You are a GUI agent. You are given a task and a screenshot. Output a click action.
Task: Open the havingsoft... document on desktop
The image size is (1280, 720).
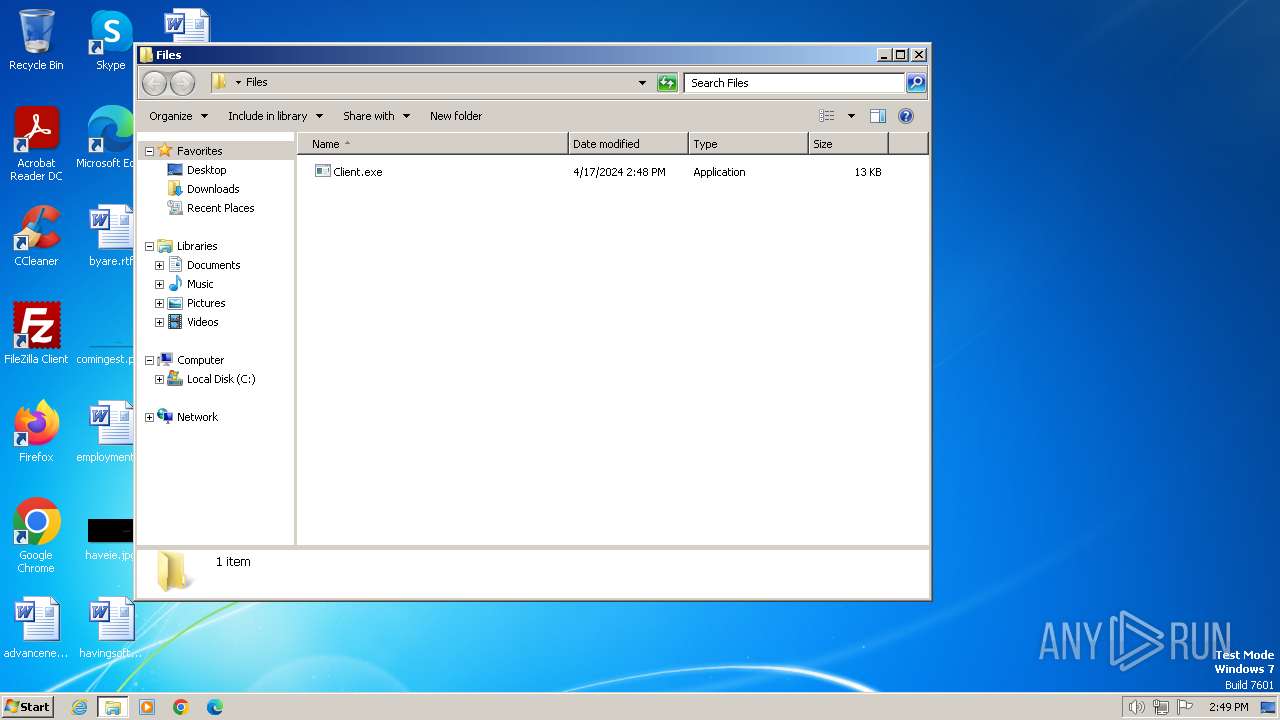pyautogui.click(x=110, y=628)
